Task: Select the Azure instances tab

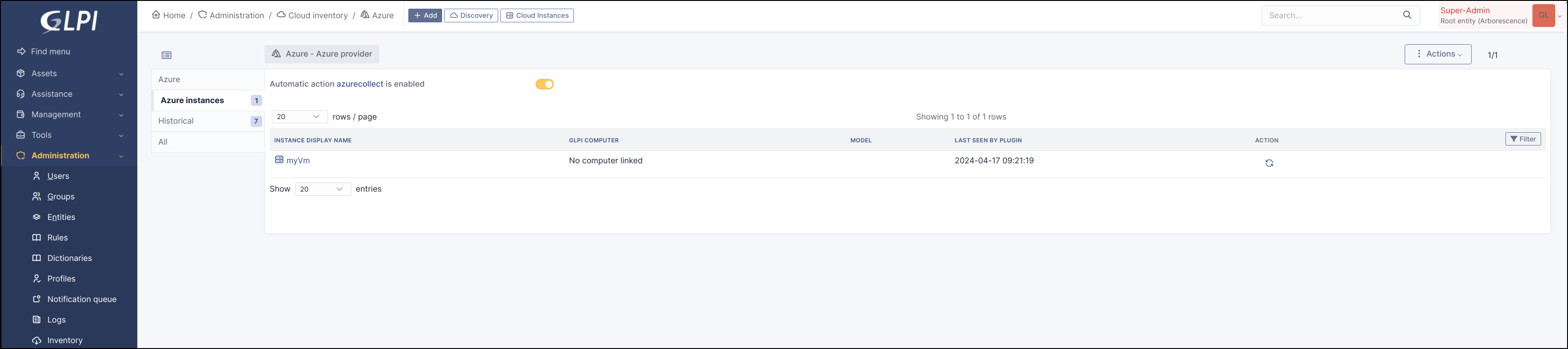Action: pos(193,100)
